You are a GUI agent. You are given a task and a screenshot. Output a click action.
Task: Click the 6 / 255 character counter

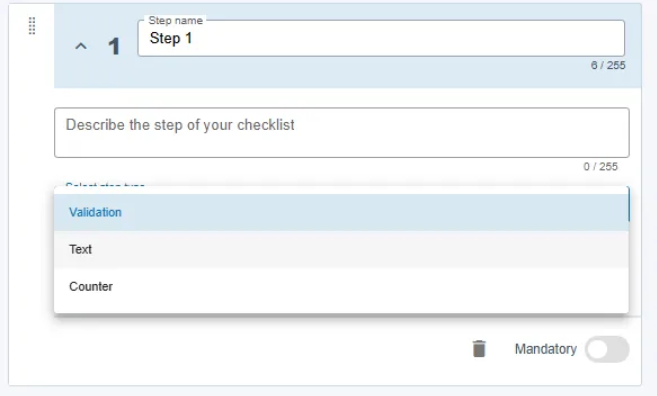pyautogui.click(x=608, y=65)
